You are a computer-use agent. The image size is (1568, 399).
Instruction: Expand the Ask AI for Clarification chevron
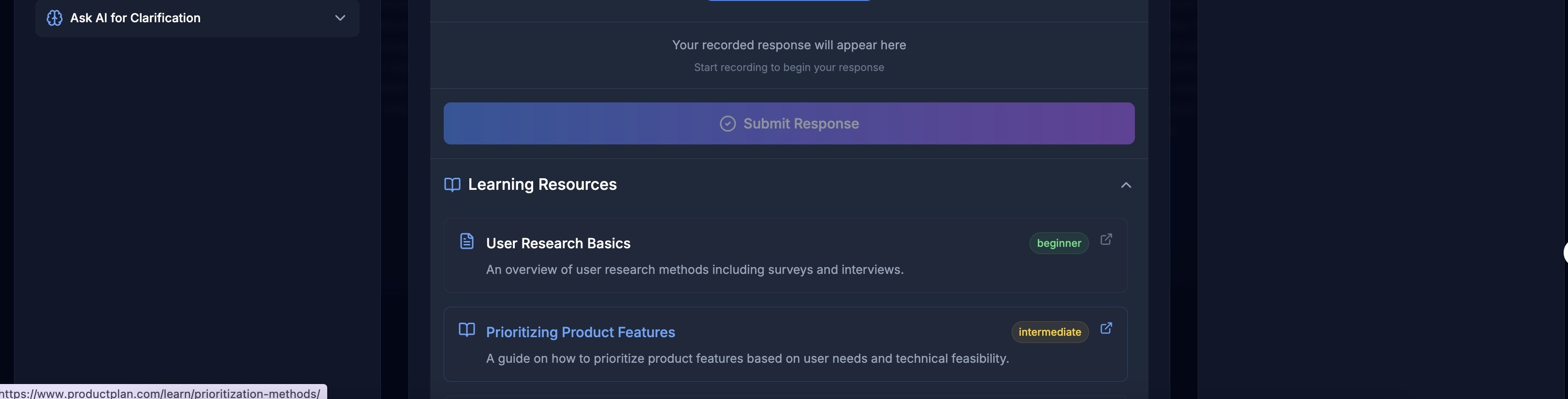pyautogui.click(x=340, y=18)
